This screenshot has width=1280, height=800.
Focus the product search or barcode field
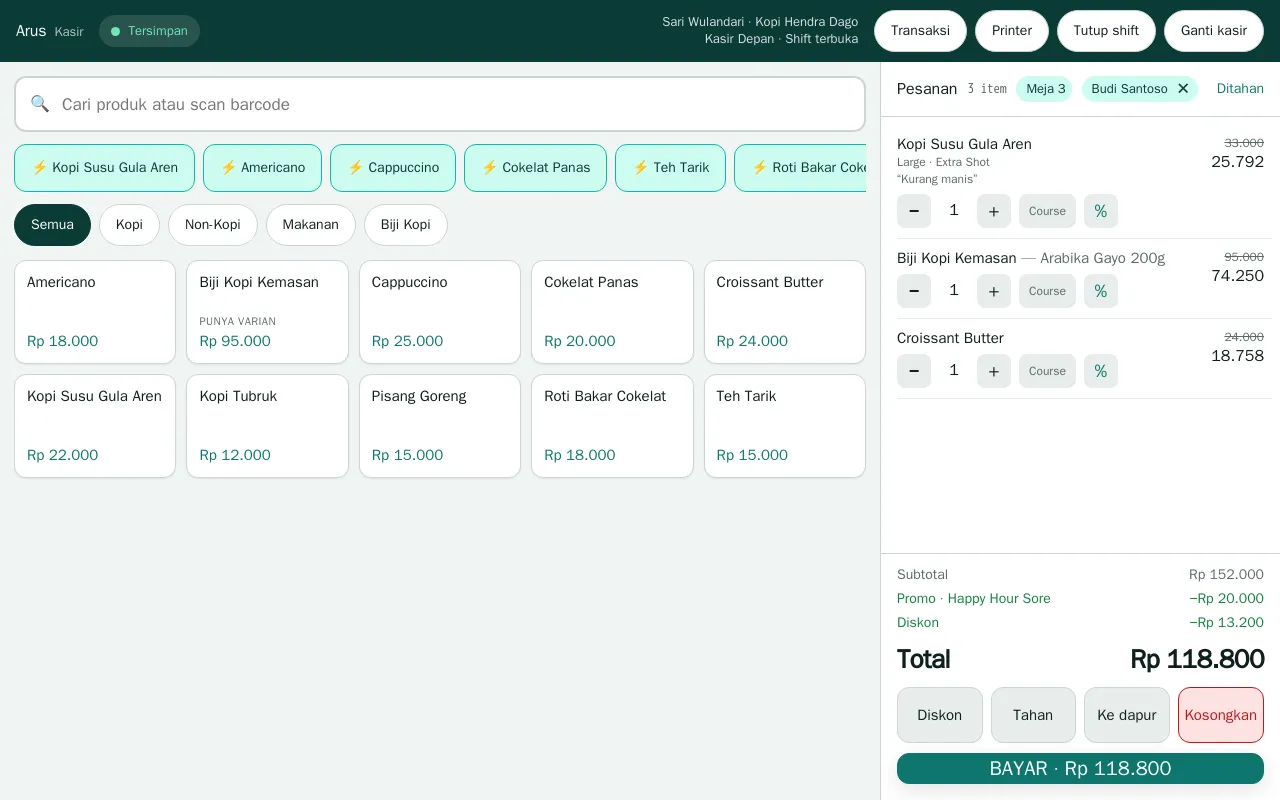pos(440,104)
